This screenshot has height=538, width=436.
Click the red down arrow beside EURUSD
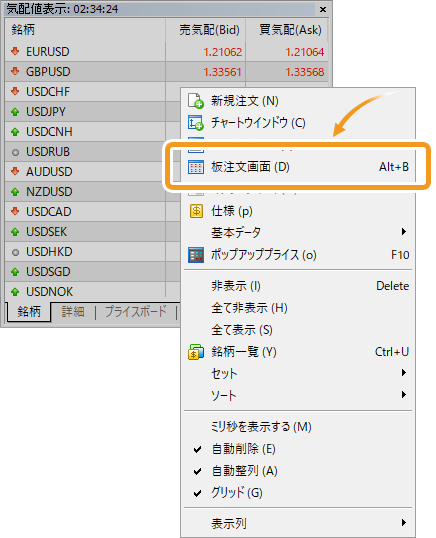click(x=15, y=51)
